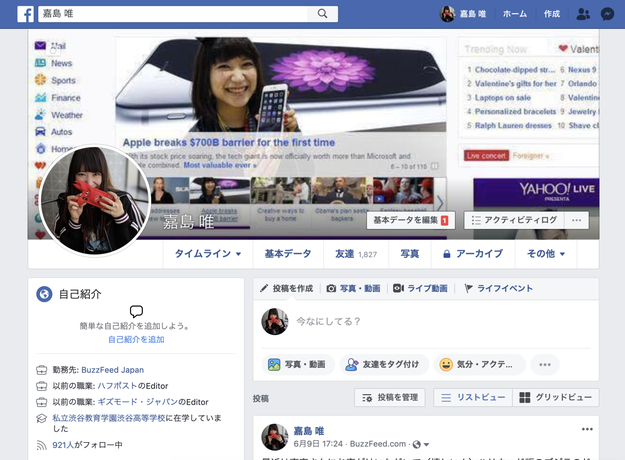Click the 投稿を作成 composer tab

287,288
